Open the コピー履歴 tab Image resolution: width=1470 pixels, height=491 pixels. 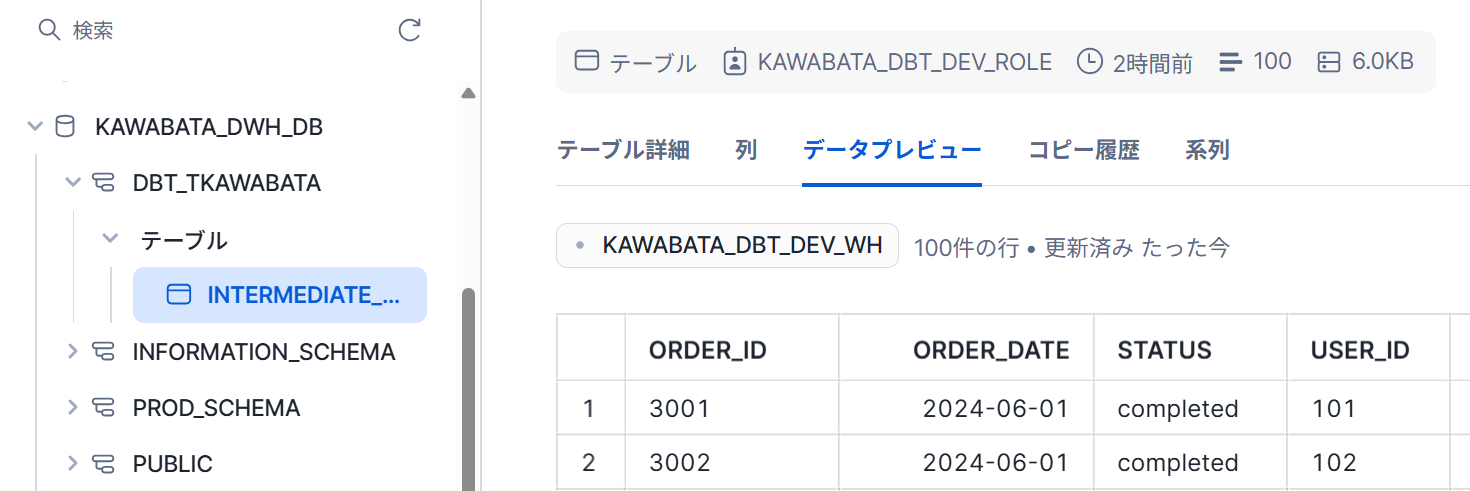point(1084,150)
